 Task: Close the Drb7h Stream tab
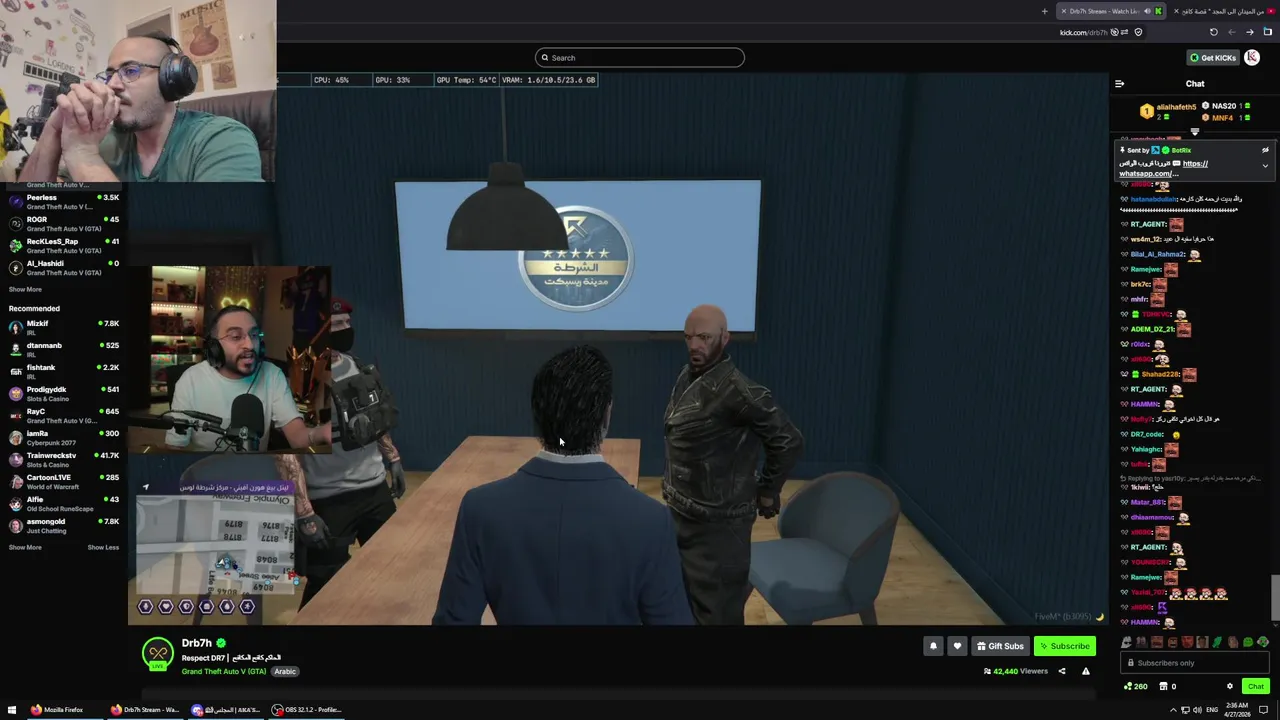point(1064,11)
